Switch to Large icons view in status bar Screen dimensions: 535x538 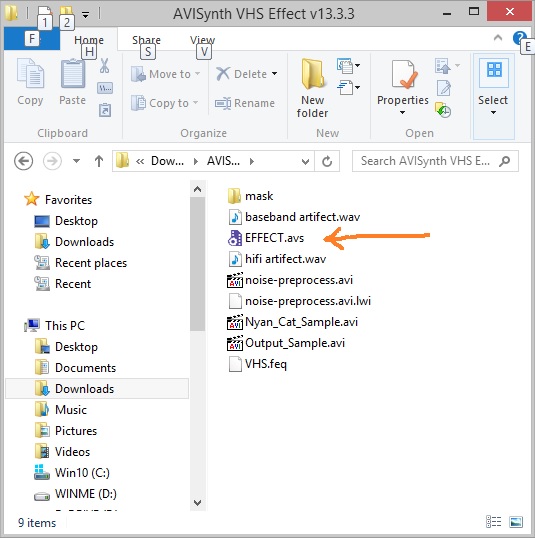[x=516, y=522]
